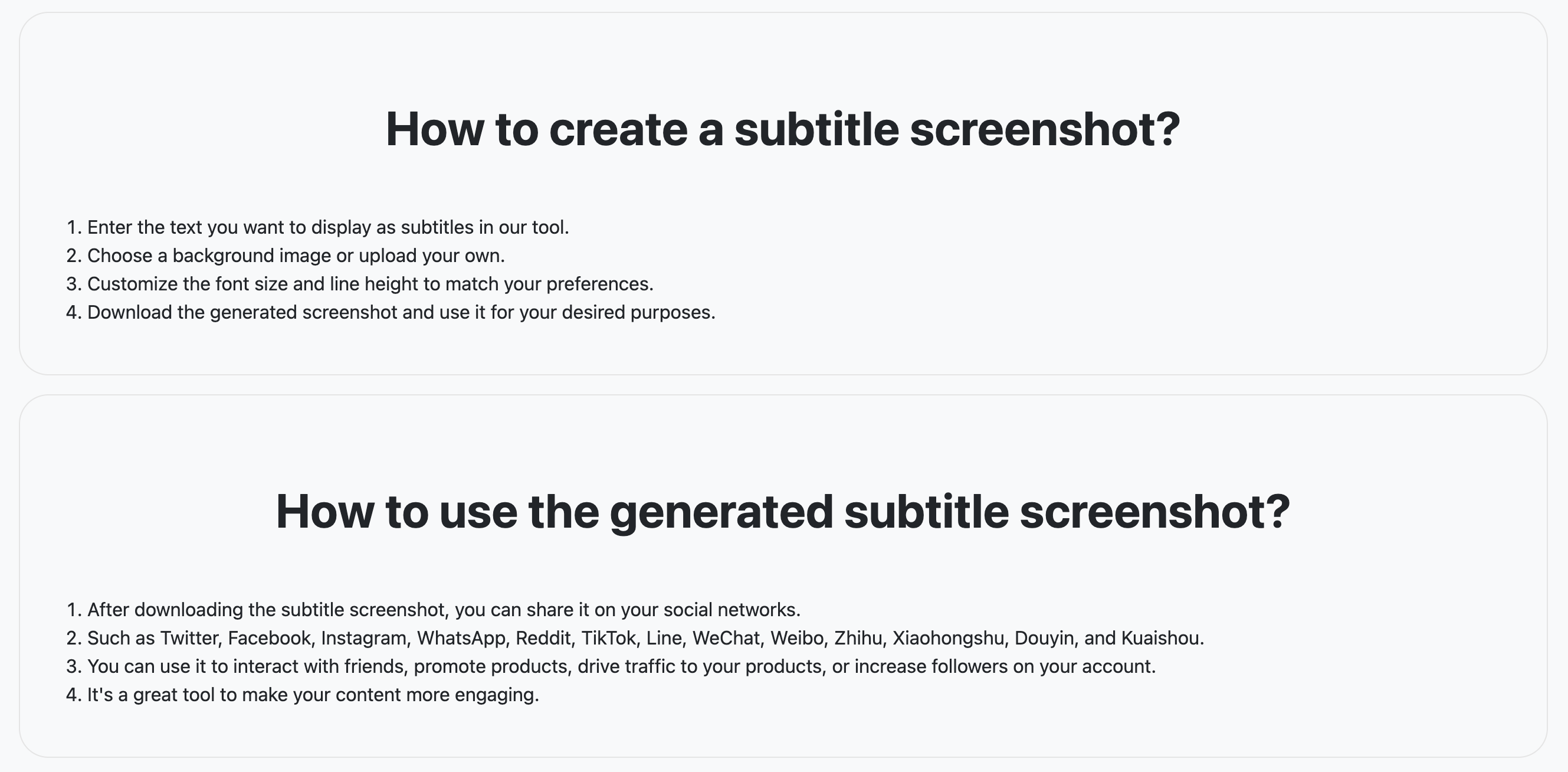The width and height of the screenshot is (1568, 772).
Task: Click the 'It's a great tool' list item
Action: pos(313,695)
